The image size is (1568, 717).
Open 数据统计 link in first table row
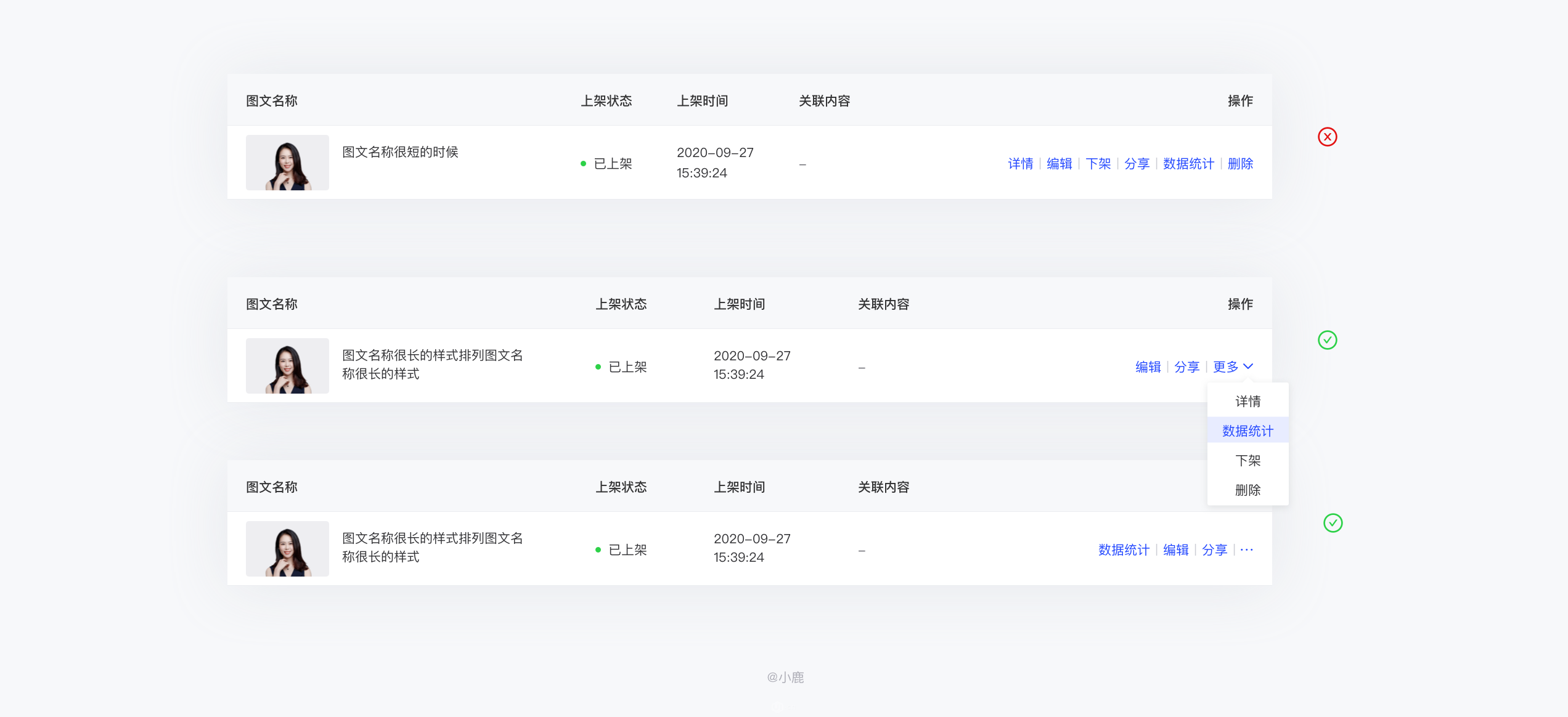pos(1188,164)
